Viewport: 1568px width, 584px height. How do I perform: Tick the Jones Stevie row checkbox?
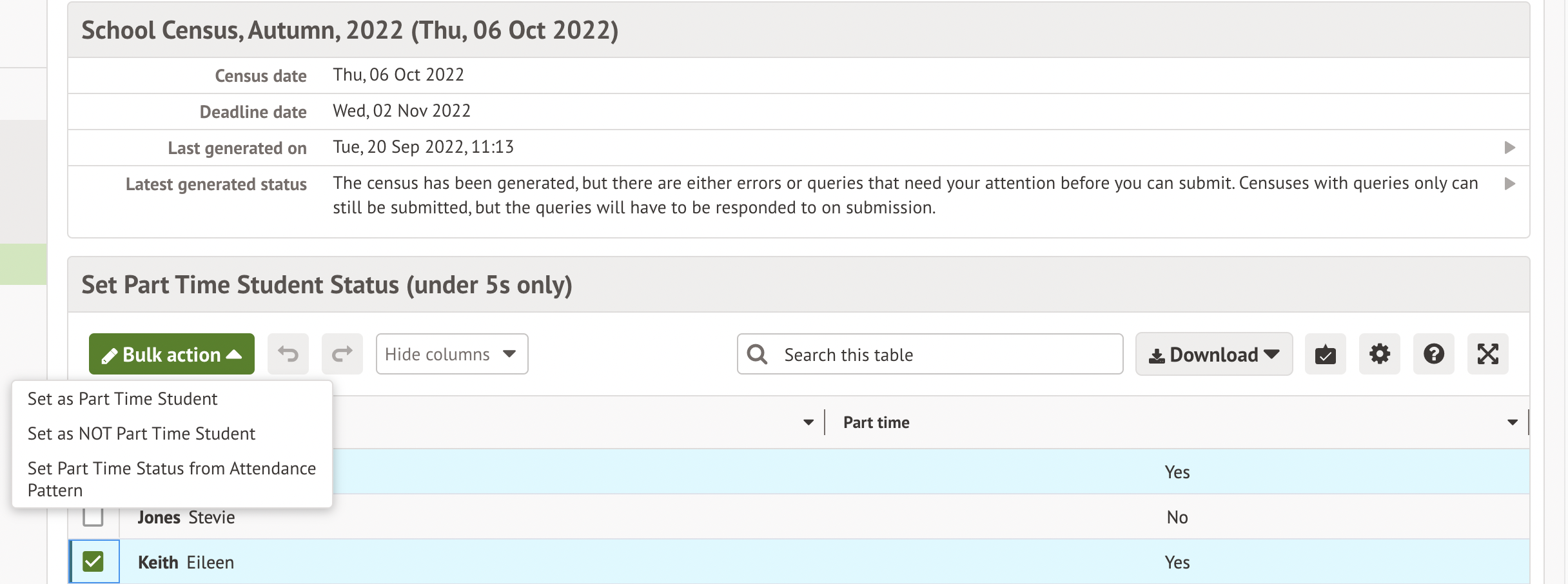(93, 517)
